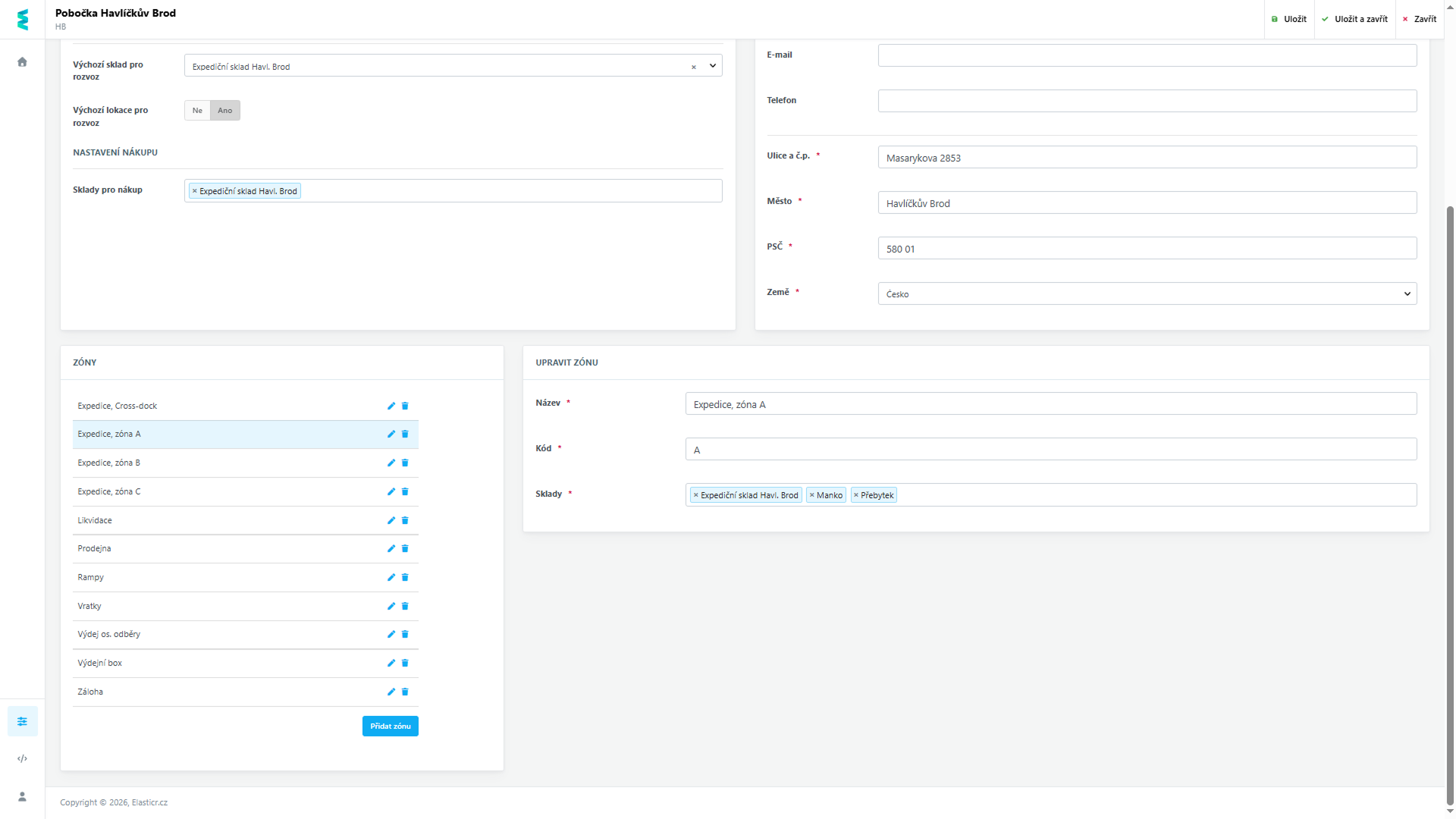Click the Uložit save button
The image size is (1456, 819).
(1289, 19)
